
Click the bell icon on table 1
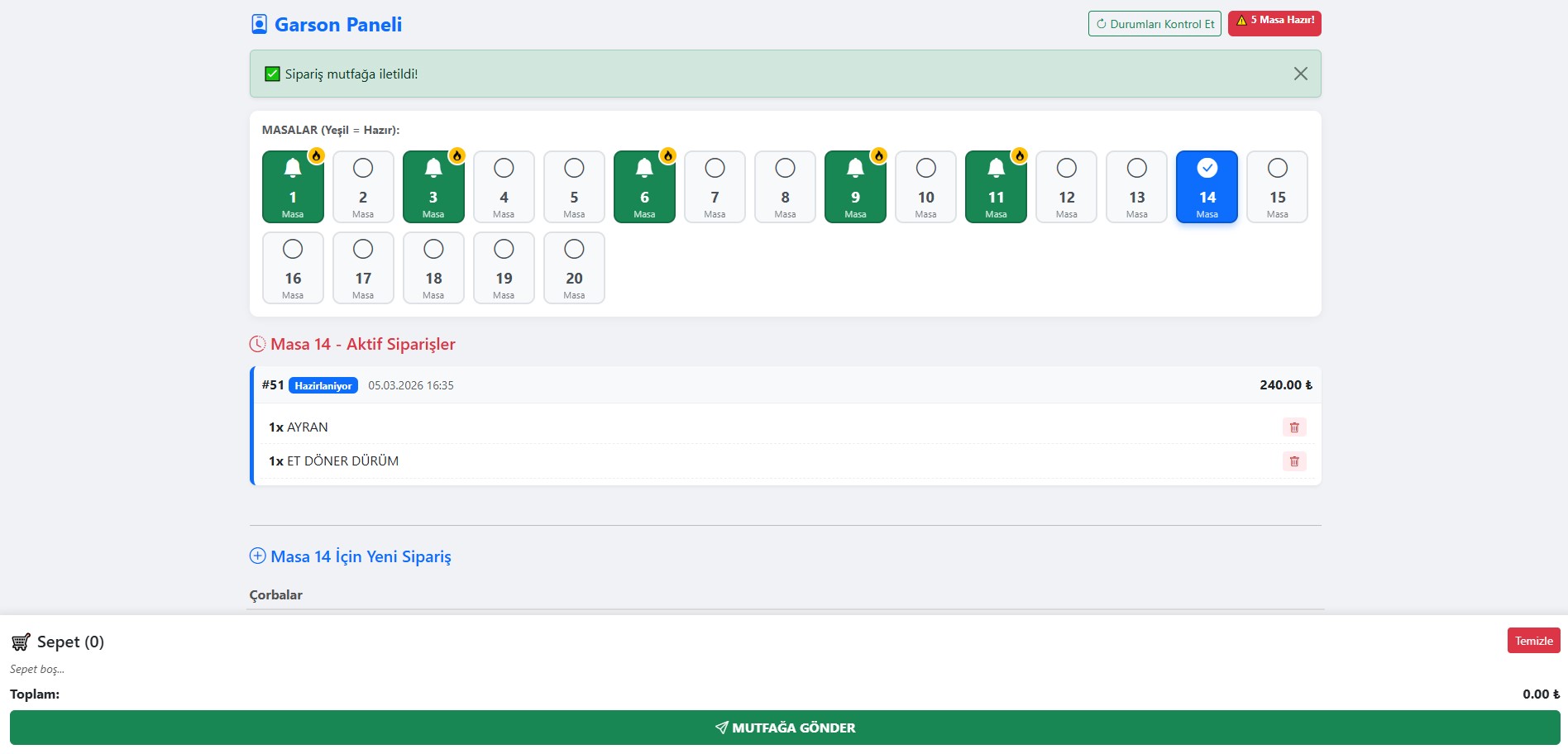click(293, 169)
